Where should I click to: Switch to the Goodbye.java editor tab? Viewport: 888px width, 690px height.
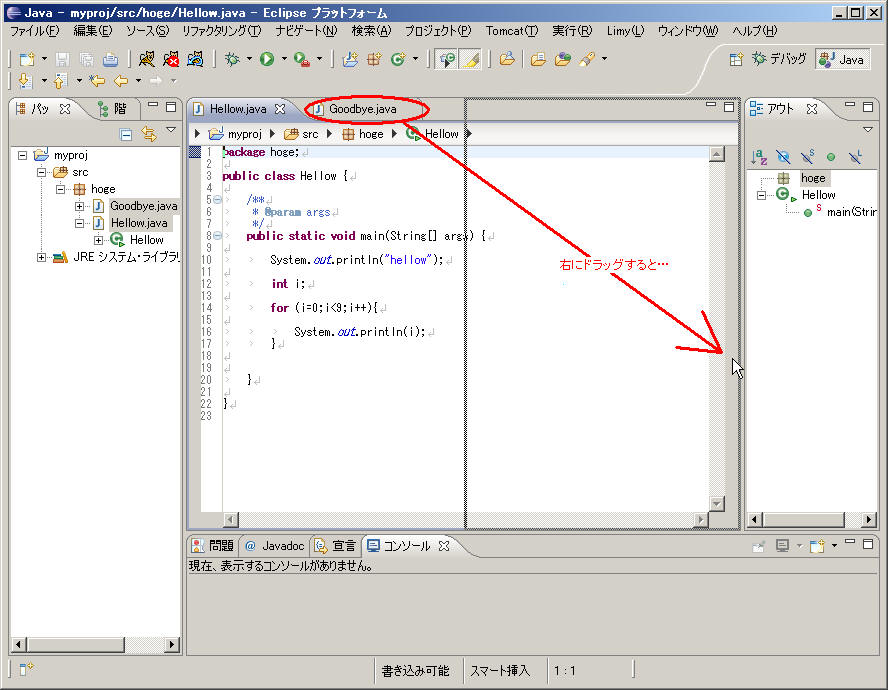tap(362, 108)
